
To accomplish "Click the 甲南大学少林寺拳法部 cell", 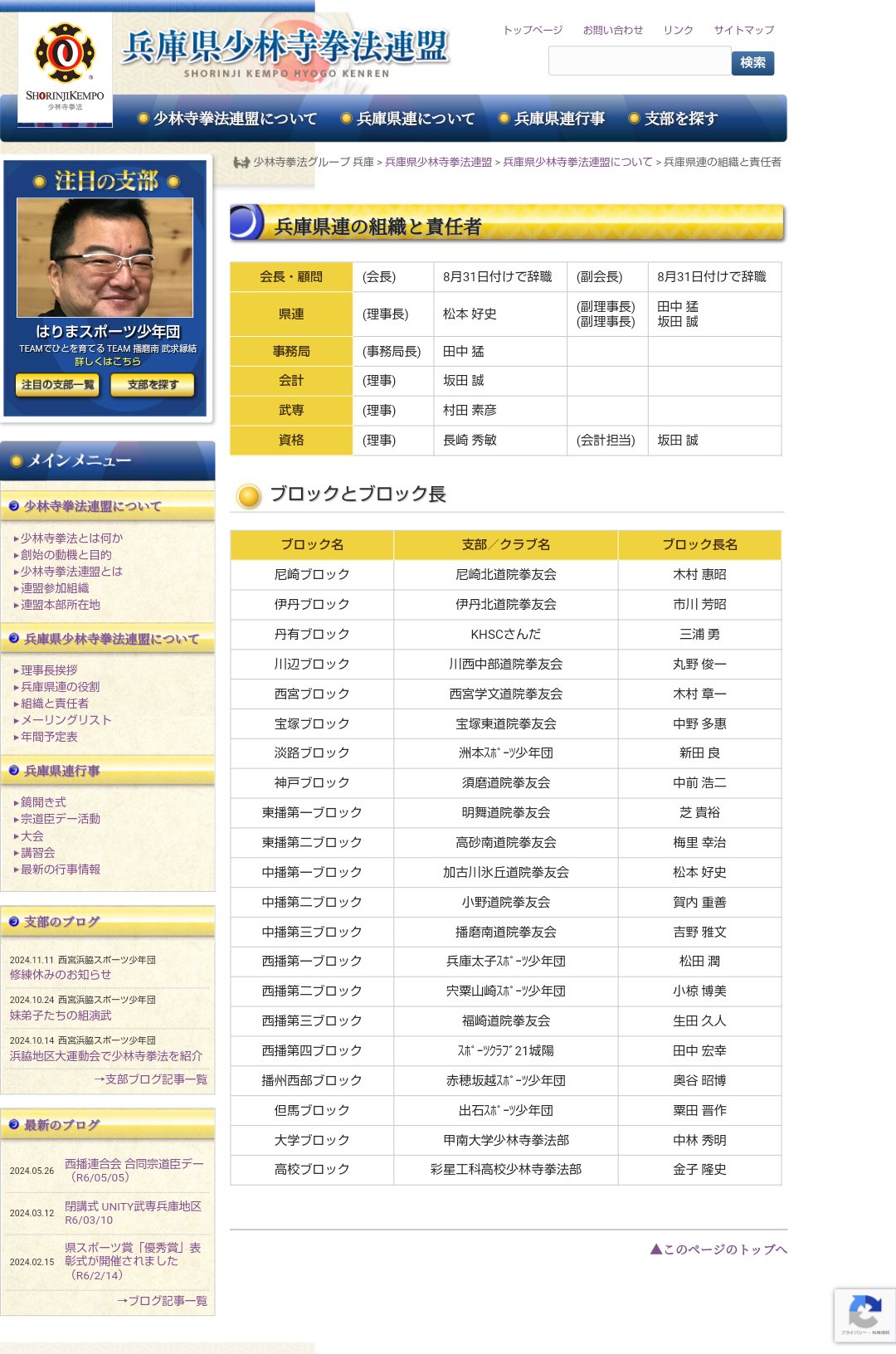I will tap(506, 1140).
